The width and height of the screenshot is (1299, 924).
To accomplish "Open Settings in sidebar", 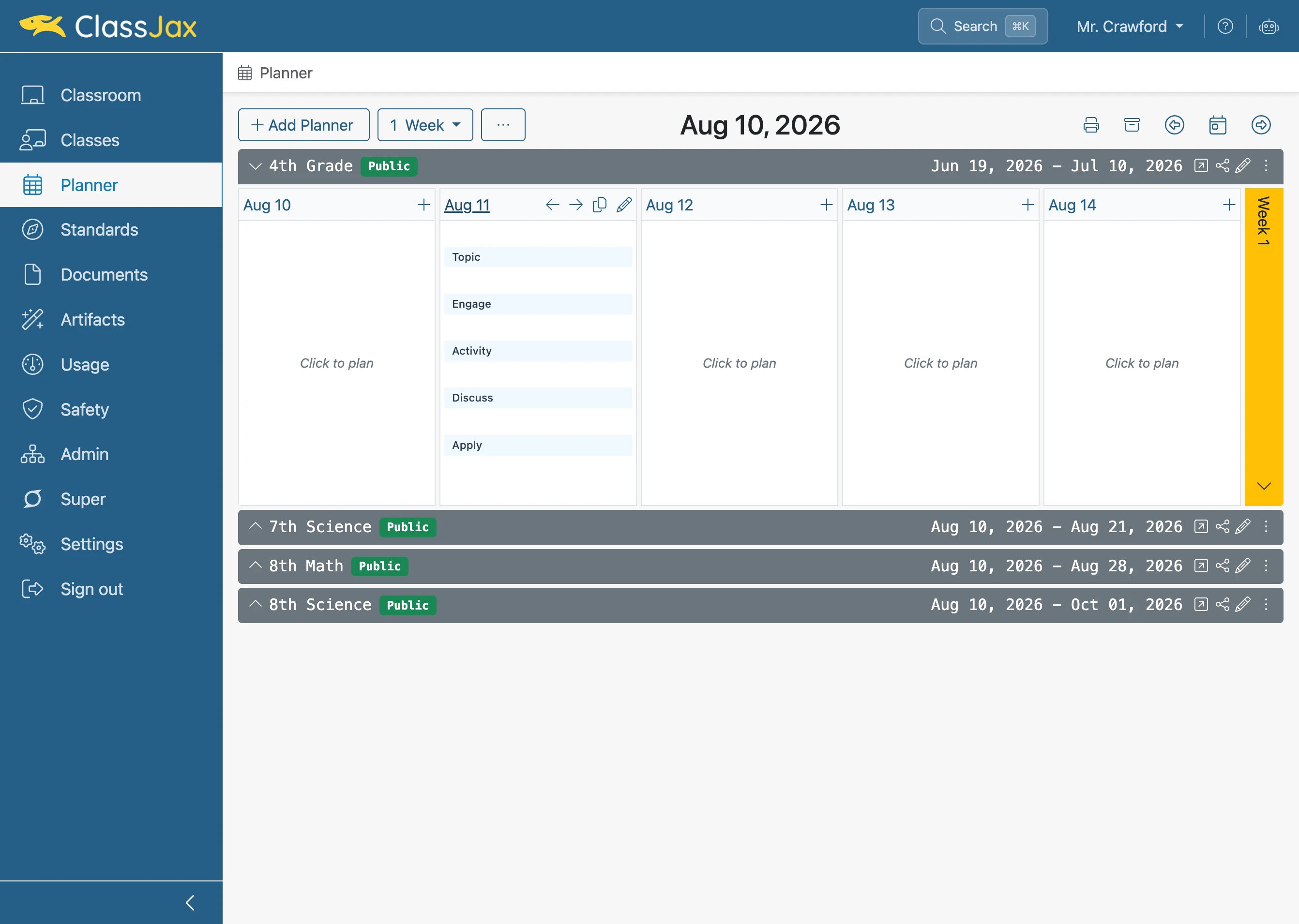I will 111,544.
